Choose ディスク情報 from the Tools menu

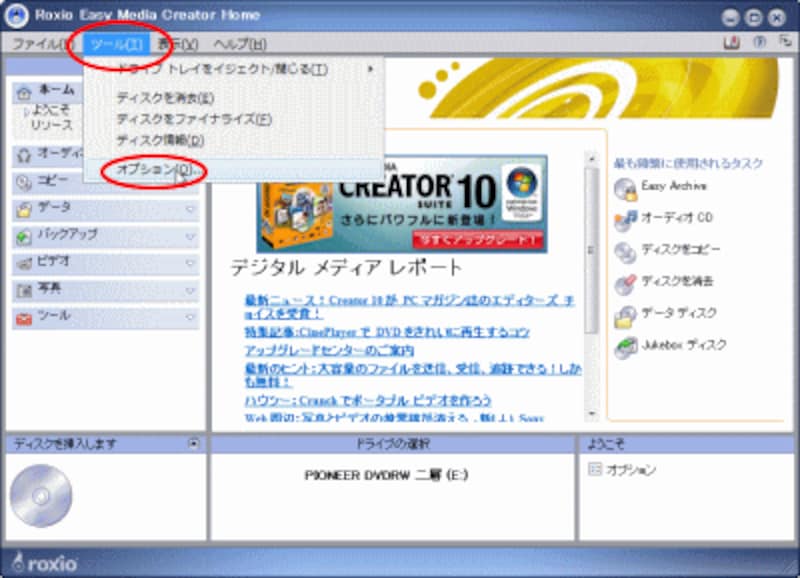tap(160, 140)
